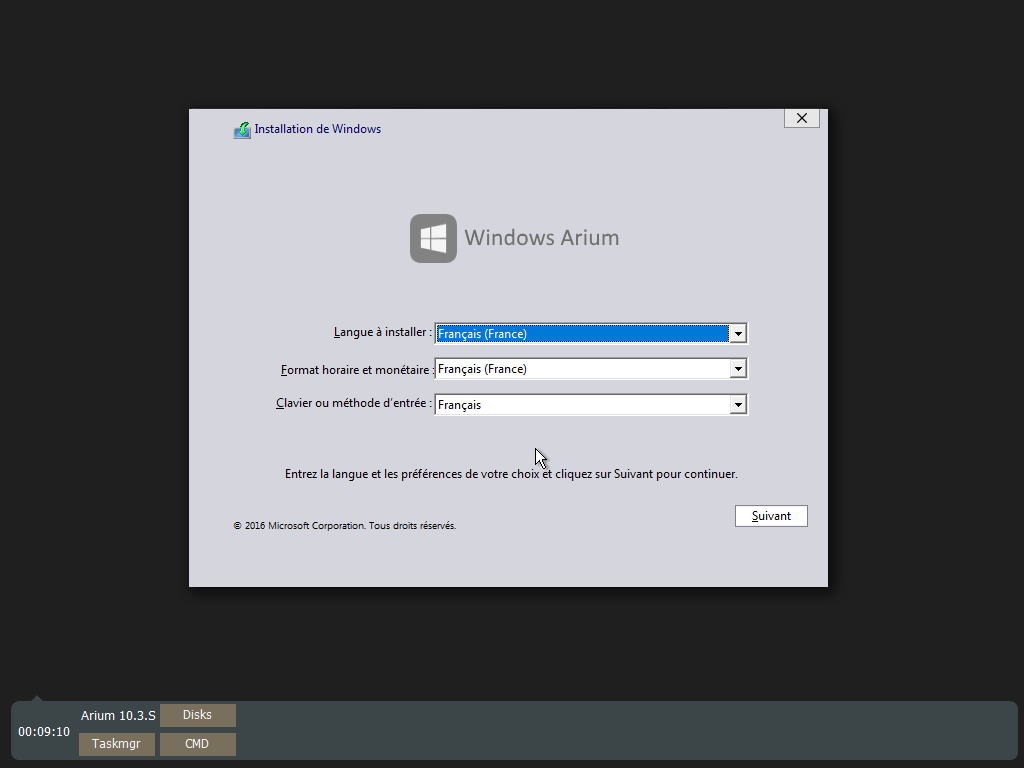This screenshot has width=1024, height=768.
Task: Click the Windows Arium logo icon
Action: (x=434, y=238)
